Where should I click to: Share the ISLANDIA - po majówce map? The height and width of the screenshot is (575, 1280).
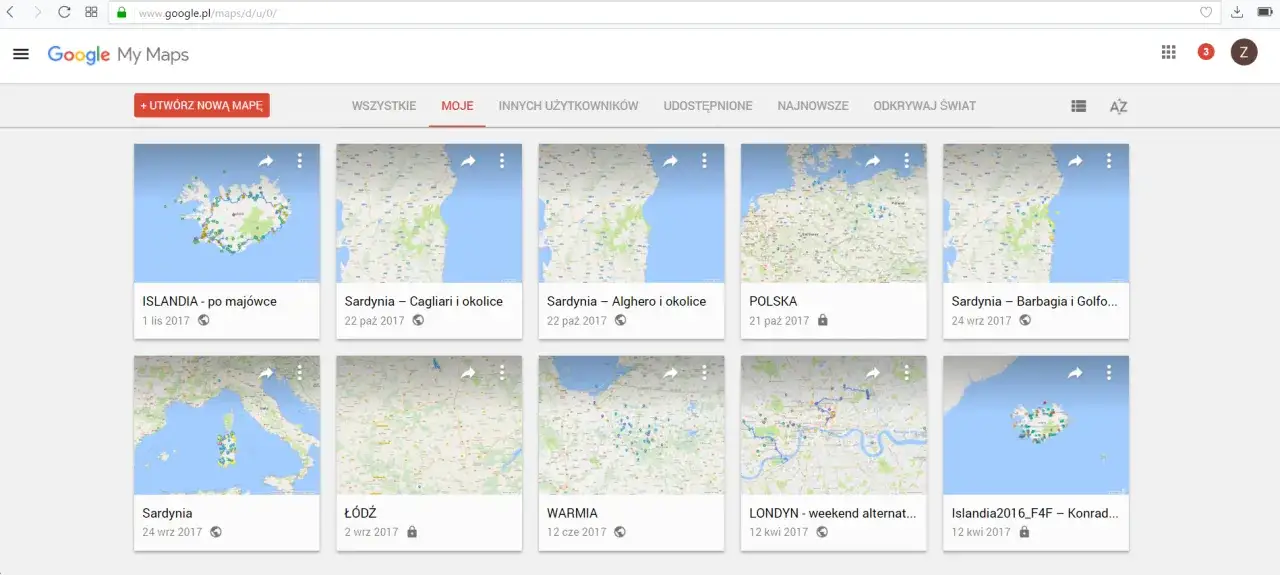(x=266, y=161)
